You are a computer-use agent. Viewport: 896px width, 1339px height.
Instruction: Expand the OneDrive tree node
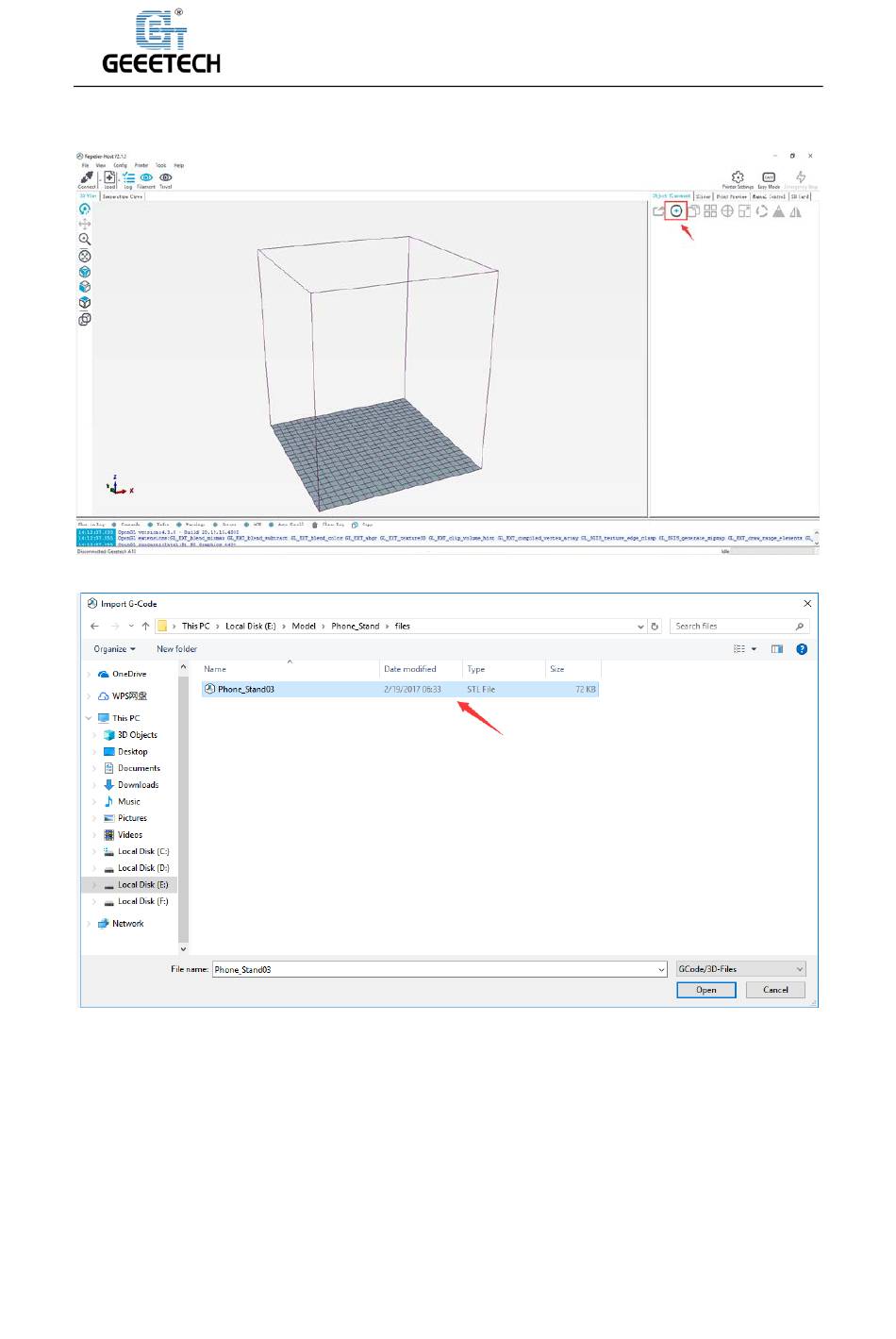click(90, 675)
